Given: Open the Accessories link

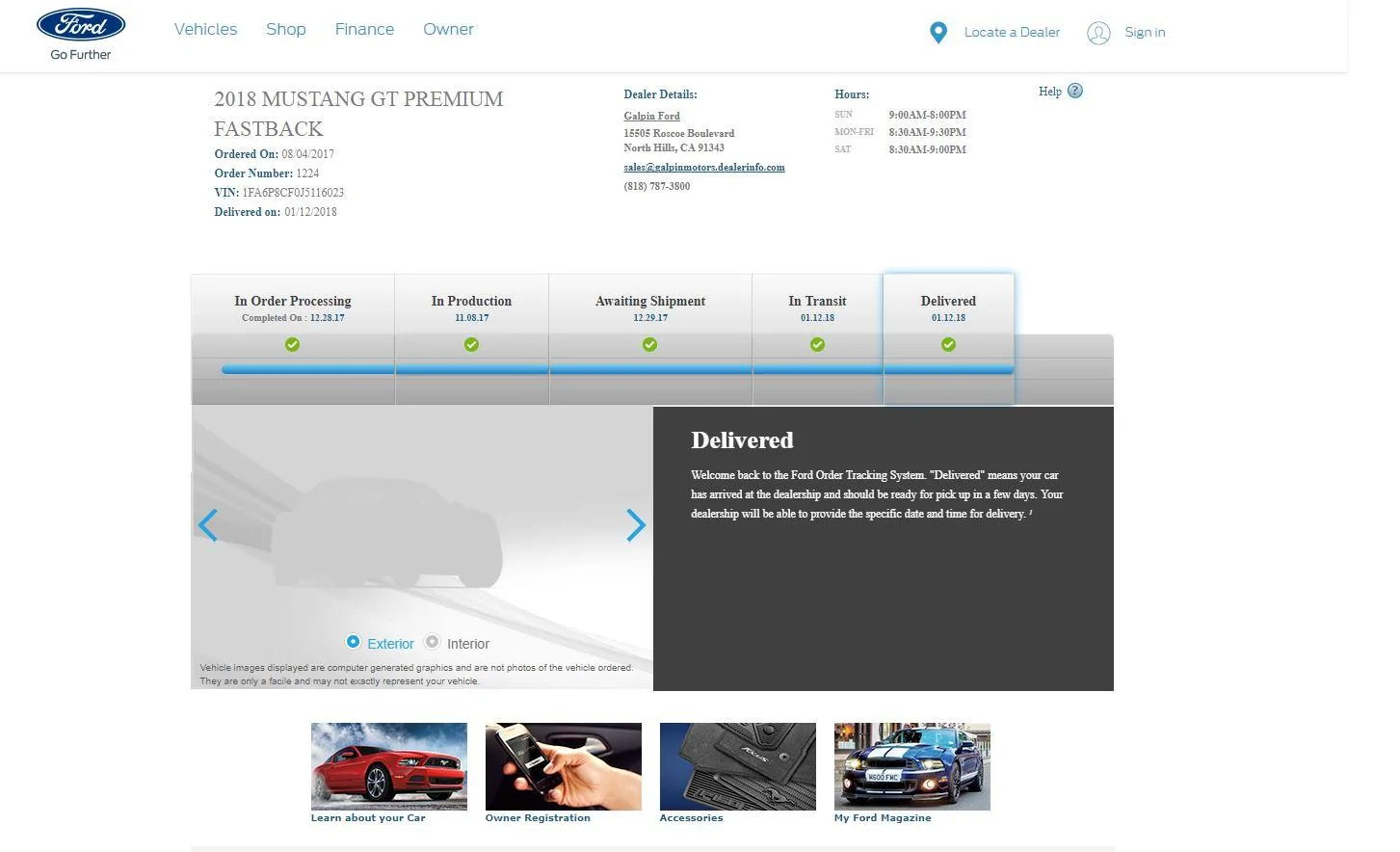Looking at the screenshot, I should (x=691, y=818).
